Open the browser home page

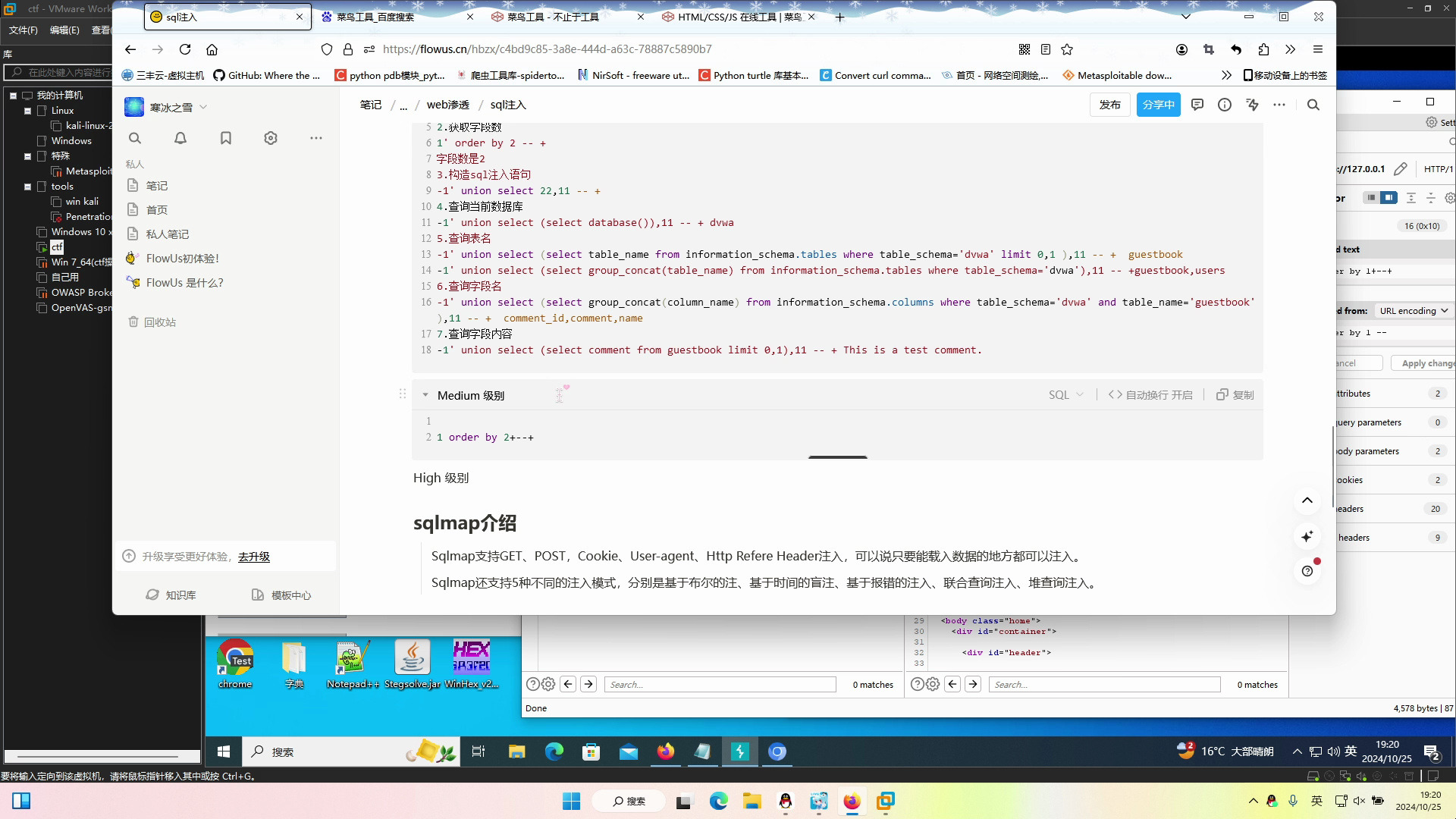[212, 49]
